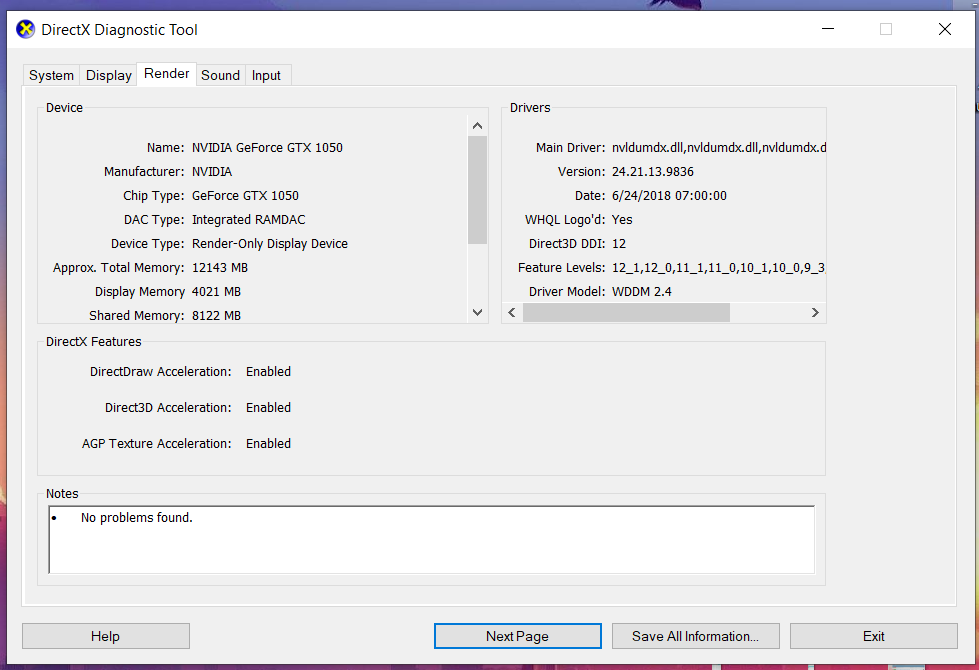This screenshot has width=979, height=670.
Task: Click DirectDraw Acceleration 'Enabled' status
Action: click(x=268, y=372)
